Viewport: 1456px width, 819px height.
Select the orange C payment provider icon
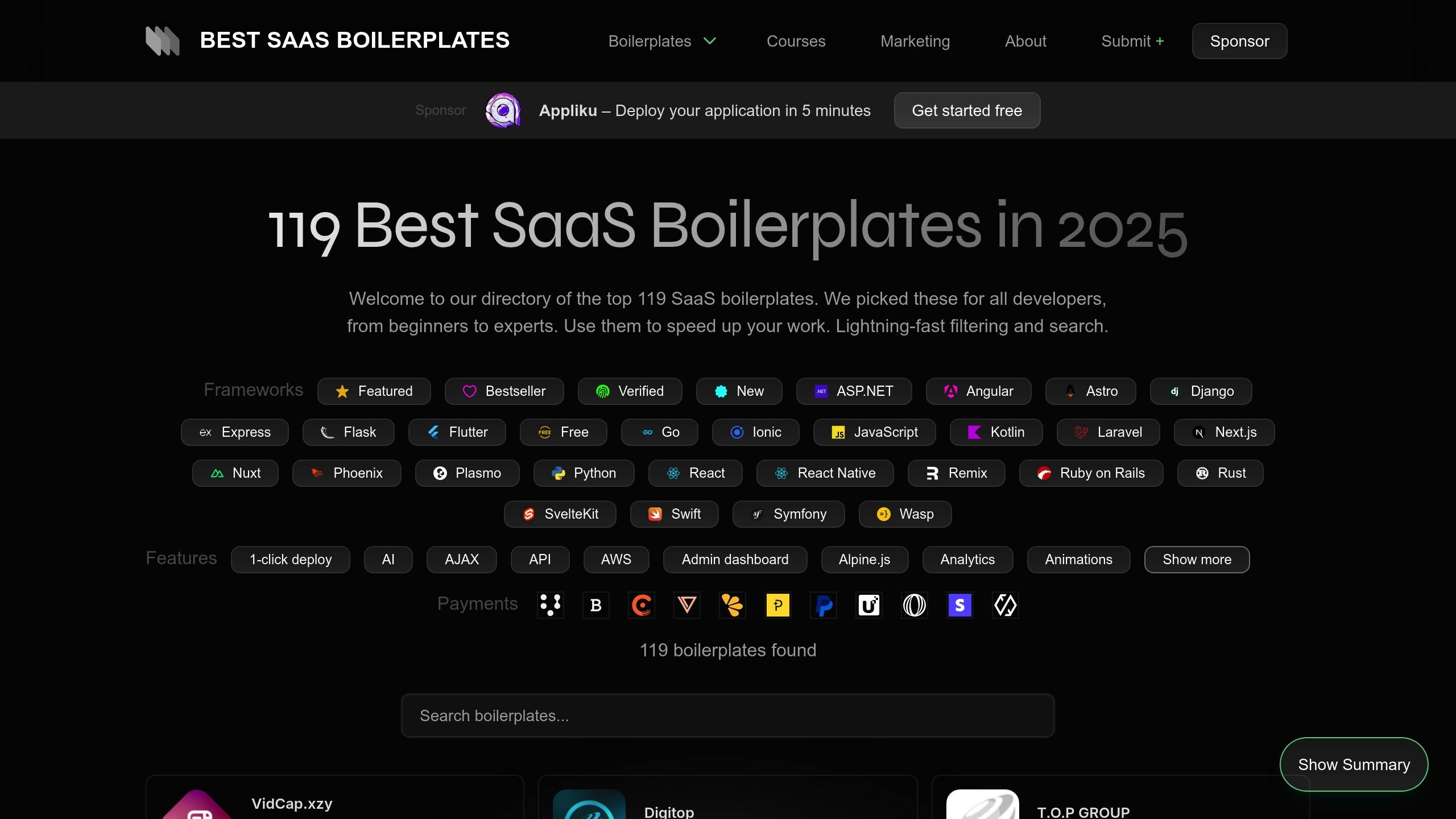tap(642, 605)
